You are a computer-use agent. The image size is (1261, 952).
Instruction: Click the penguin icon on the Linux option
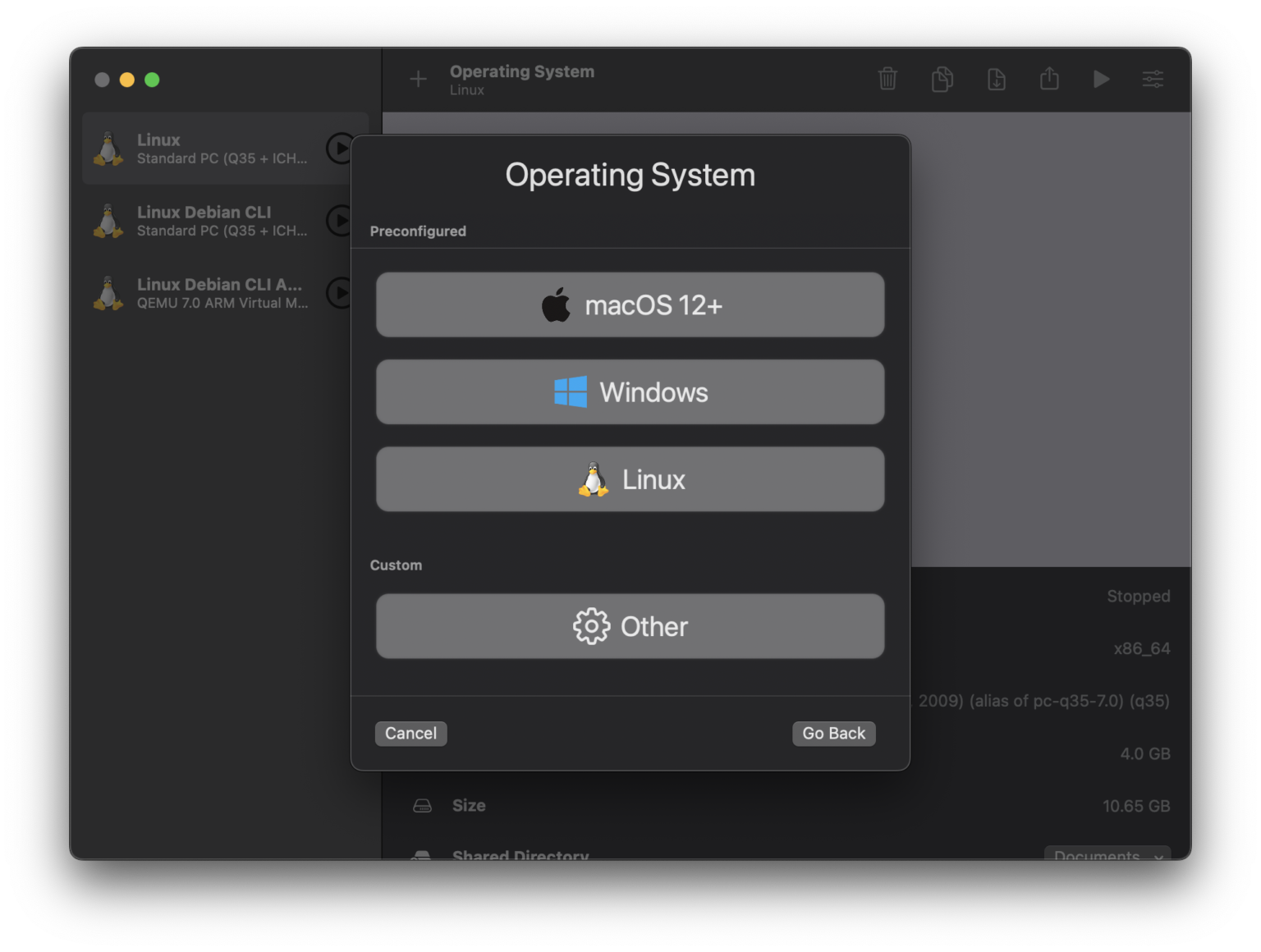click(593, 479)
